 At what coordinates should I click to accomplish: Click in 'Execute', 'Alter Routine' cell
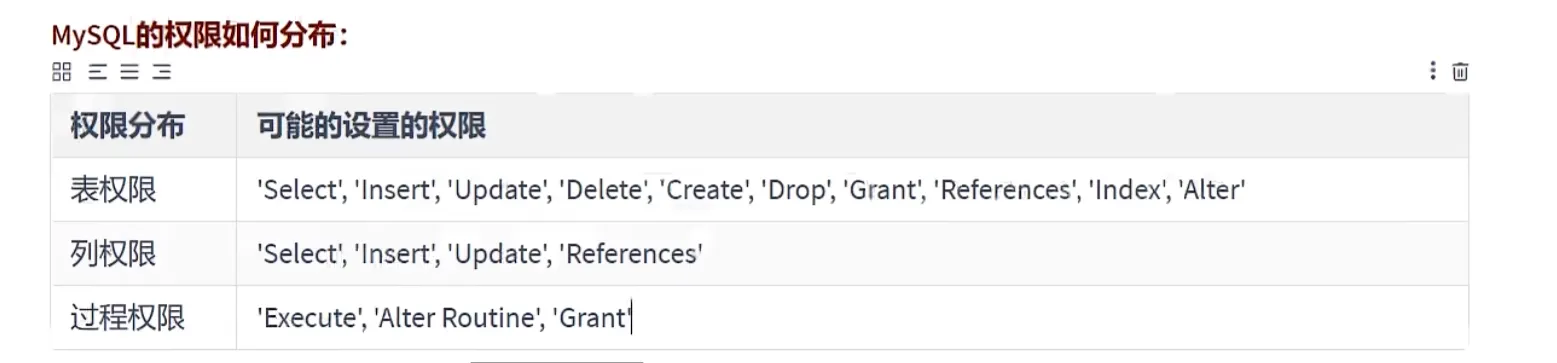coord(852,318)
